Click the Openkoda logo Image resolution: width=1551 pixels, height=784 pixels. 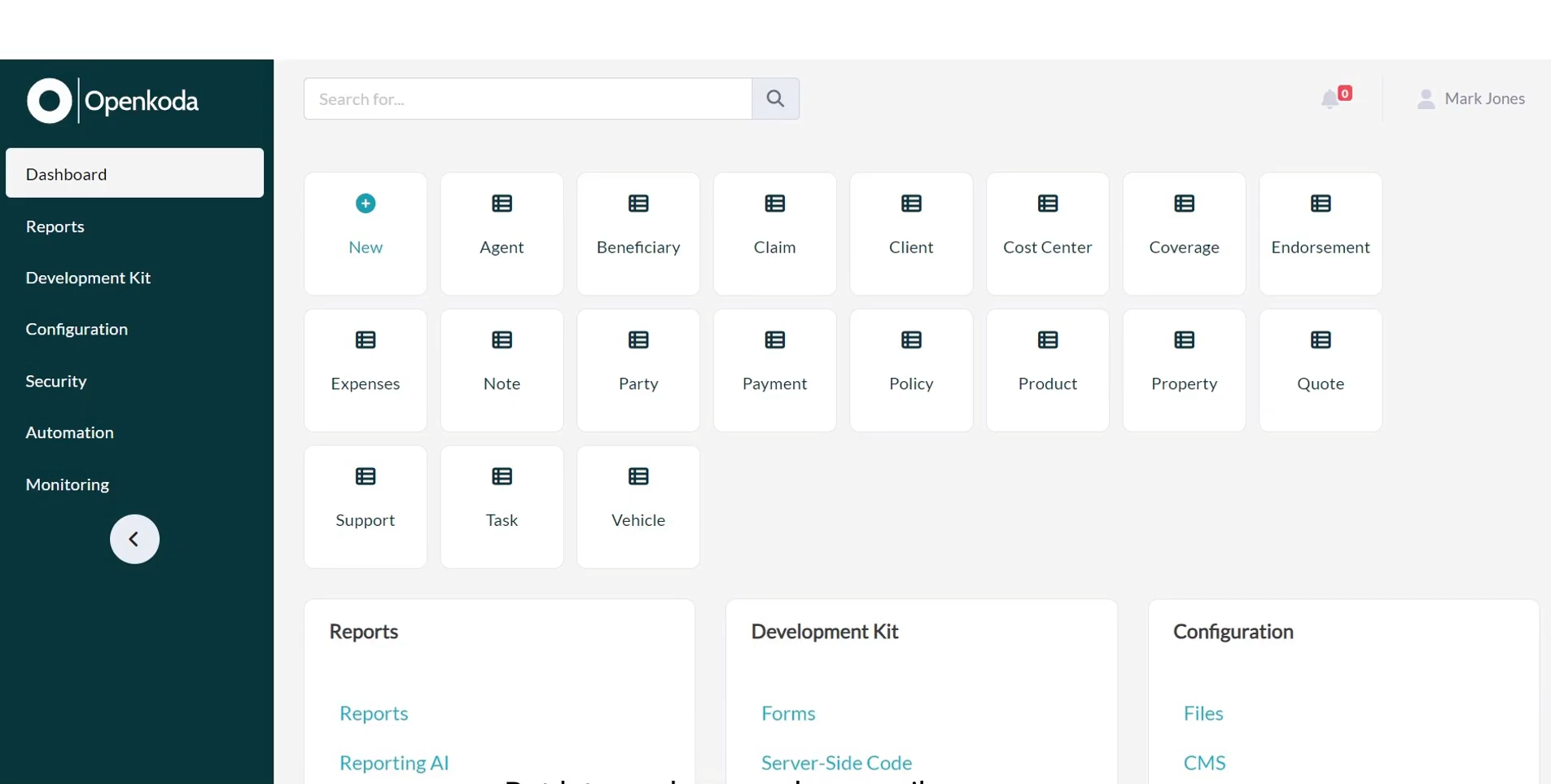(x=113, y=101)
